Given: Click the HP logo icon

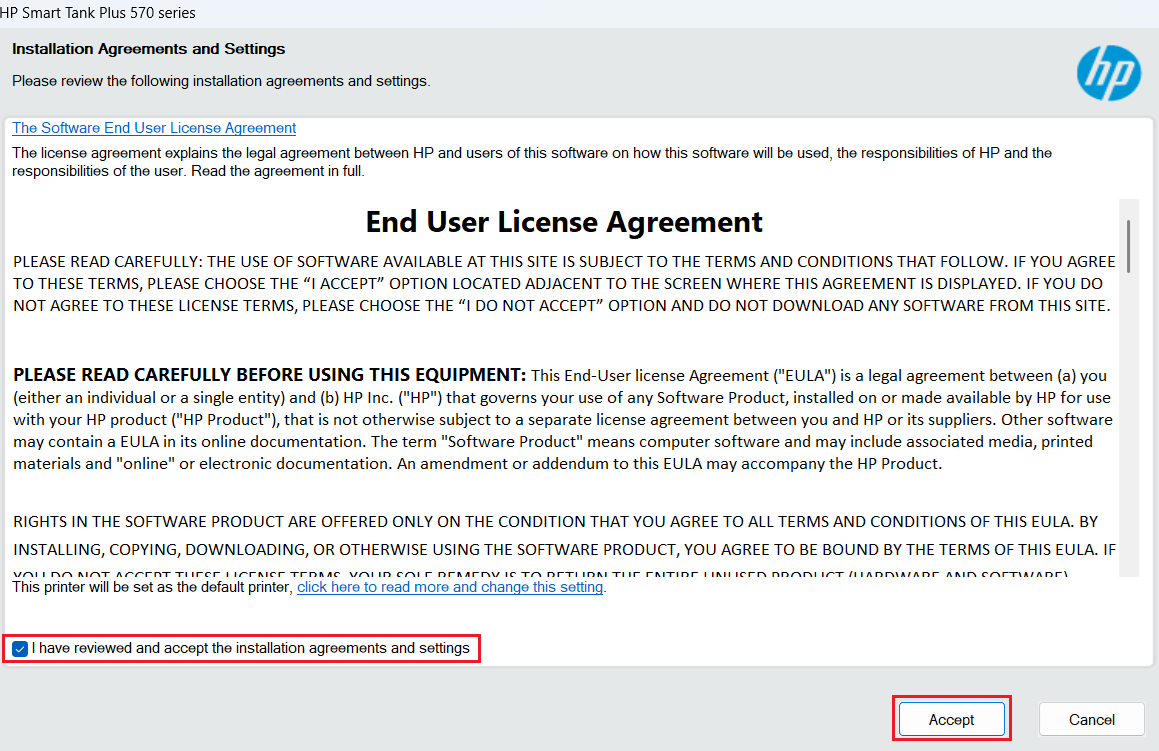Looking at the screenshot, I should click(1108, 73).
